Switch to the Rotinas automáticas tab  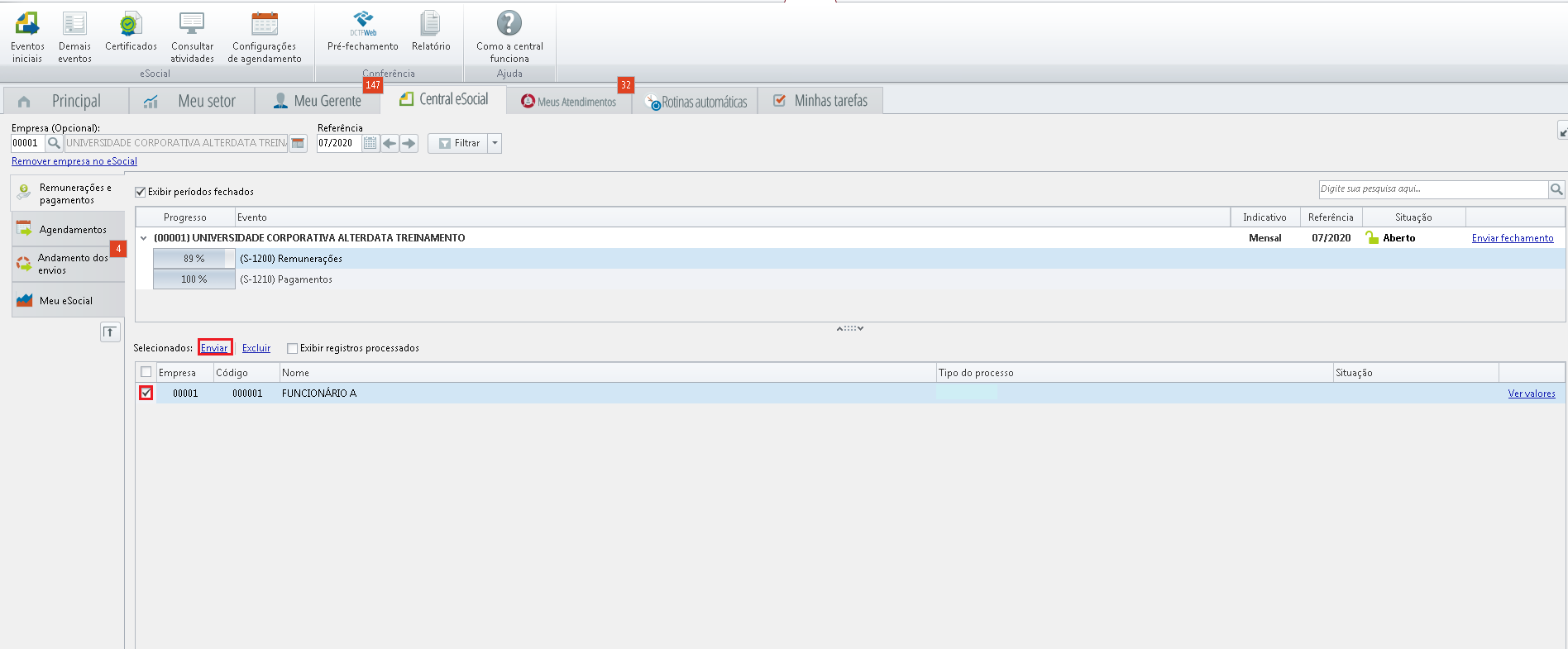(696, 101)
